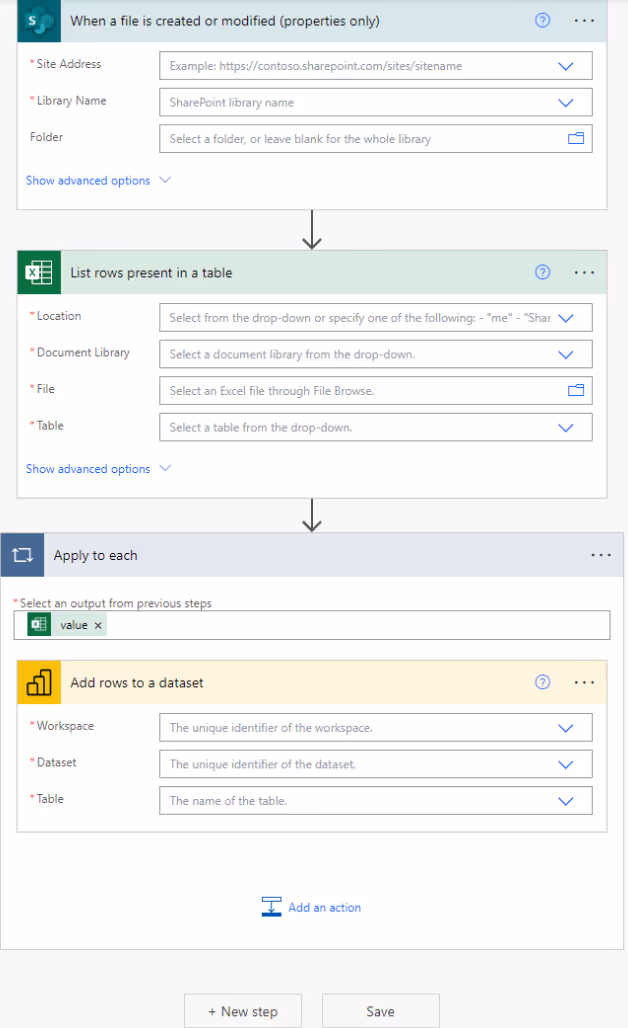Click the Select an output from previous steps field
The image size is (628, 1028).
[x=312, y=625]
